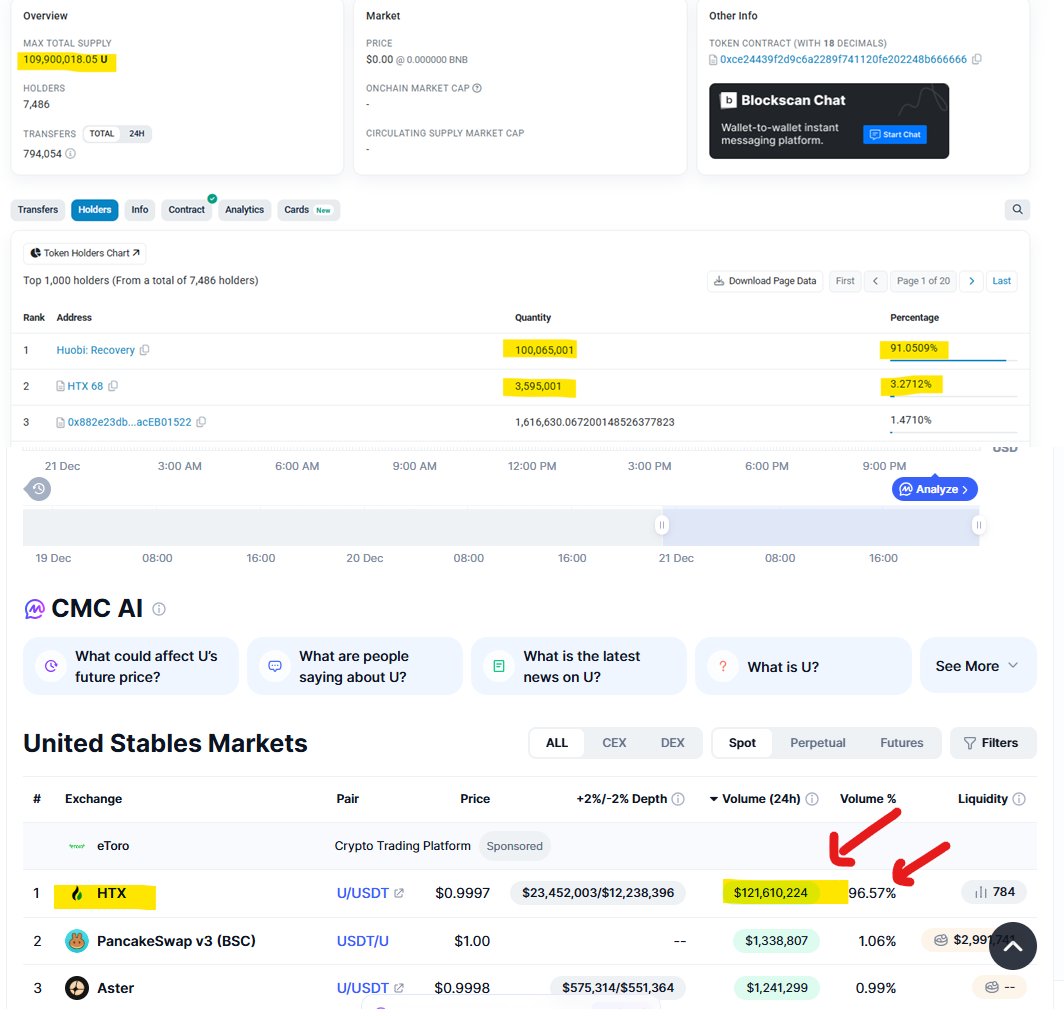Screen dimensions: 1064x1017
Task: Open the HTX 68 holder link
Action: [85, 386]
